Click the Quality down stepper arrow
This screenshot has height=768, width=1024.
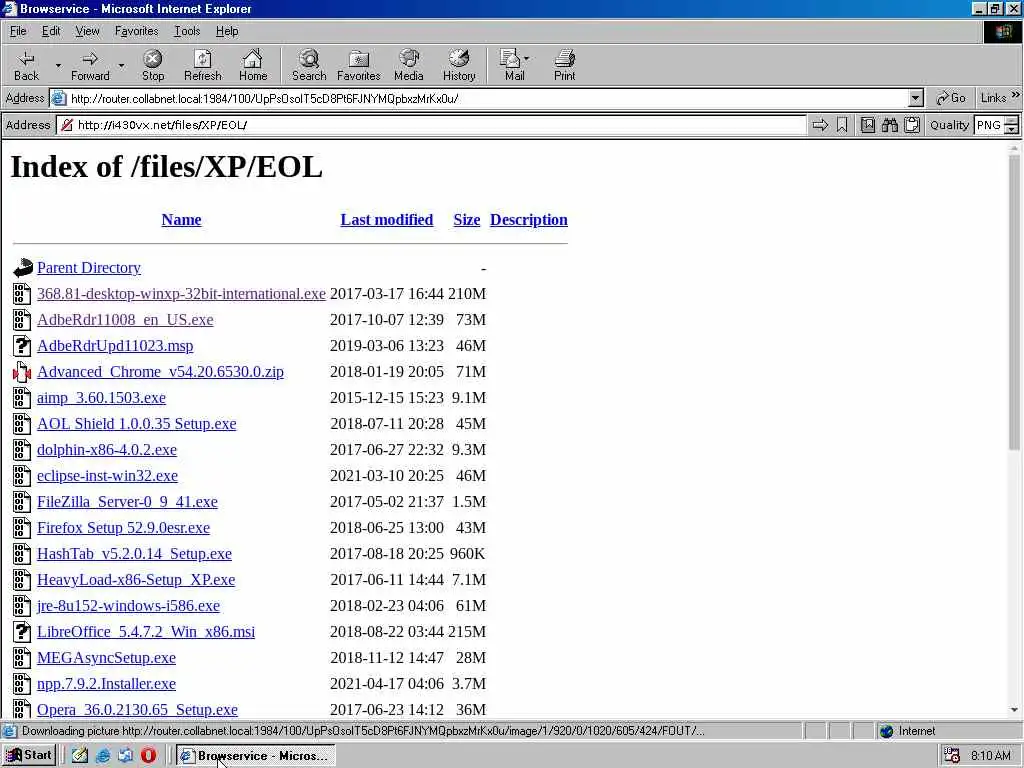[1012, 129]
